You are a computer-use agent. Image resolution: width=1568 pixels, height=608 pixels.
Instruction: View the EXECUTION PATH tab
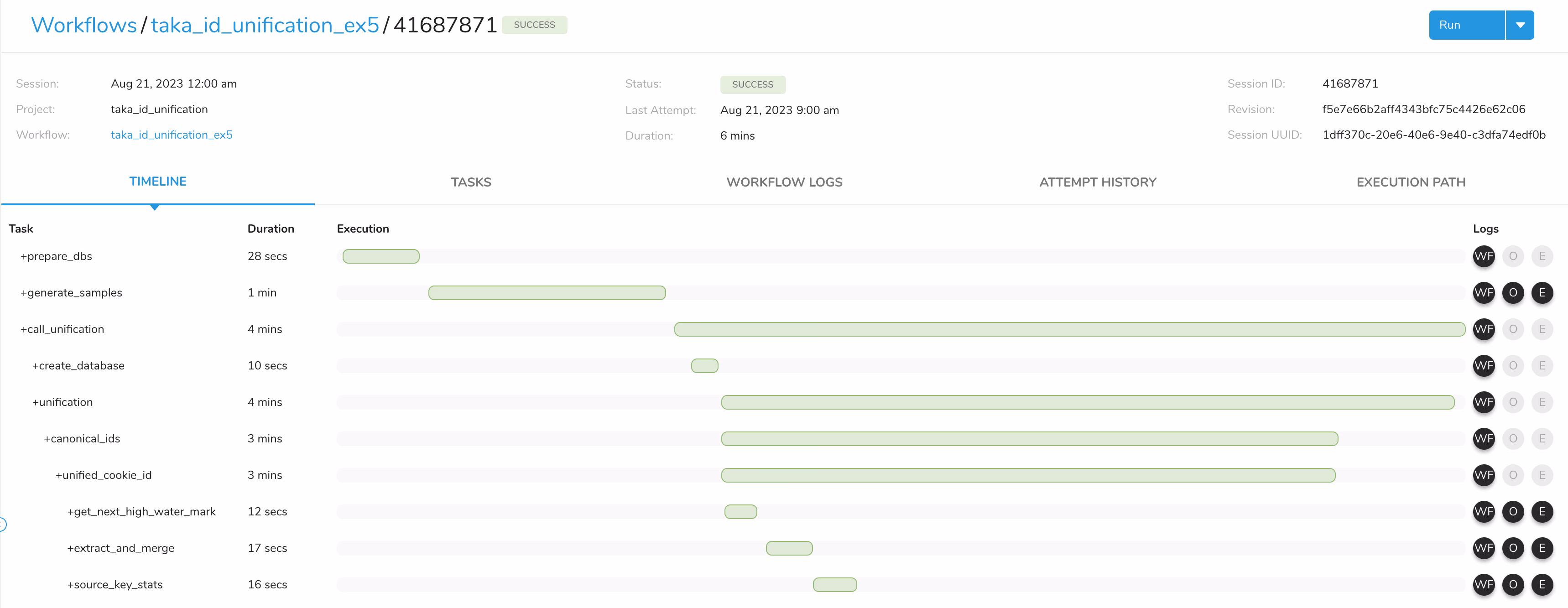pyautogui.click(x=1411, y=182)
